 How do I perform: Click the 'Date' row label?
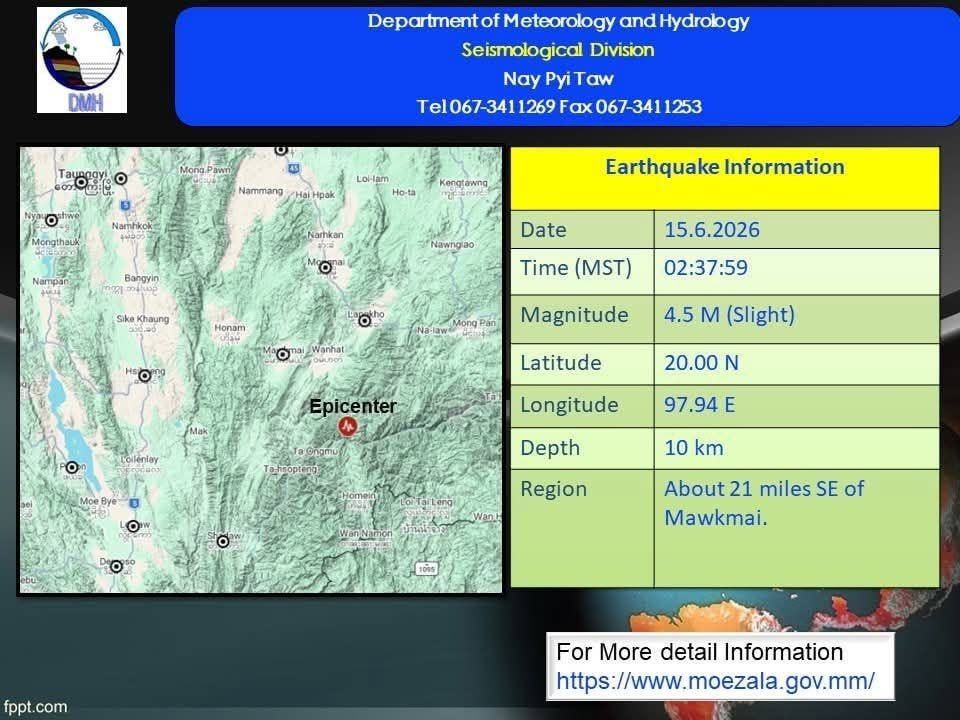(543, 230)
